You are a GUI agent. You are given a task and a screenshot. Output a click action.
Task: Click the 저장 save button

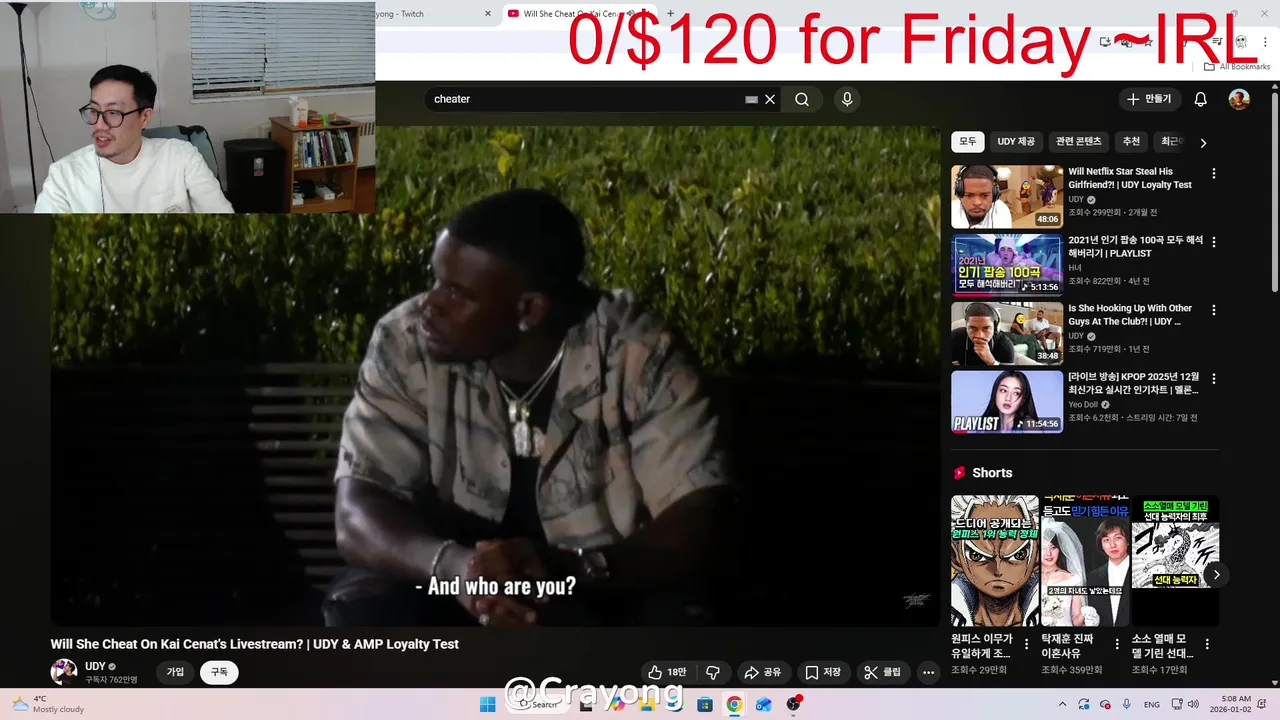pyautogui.click(x=823, y=672)
